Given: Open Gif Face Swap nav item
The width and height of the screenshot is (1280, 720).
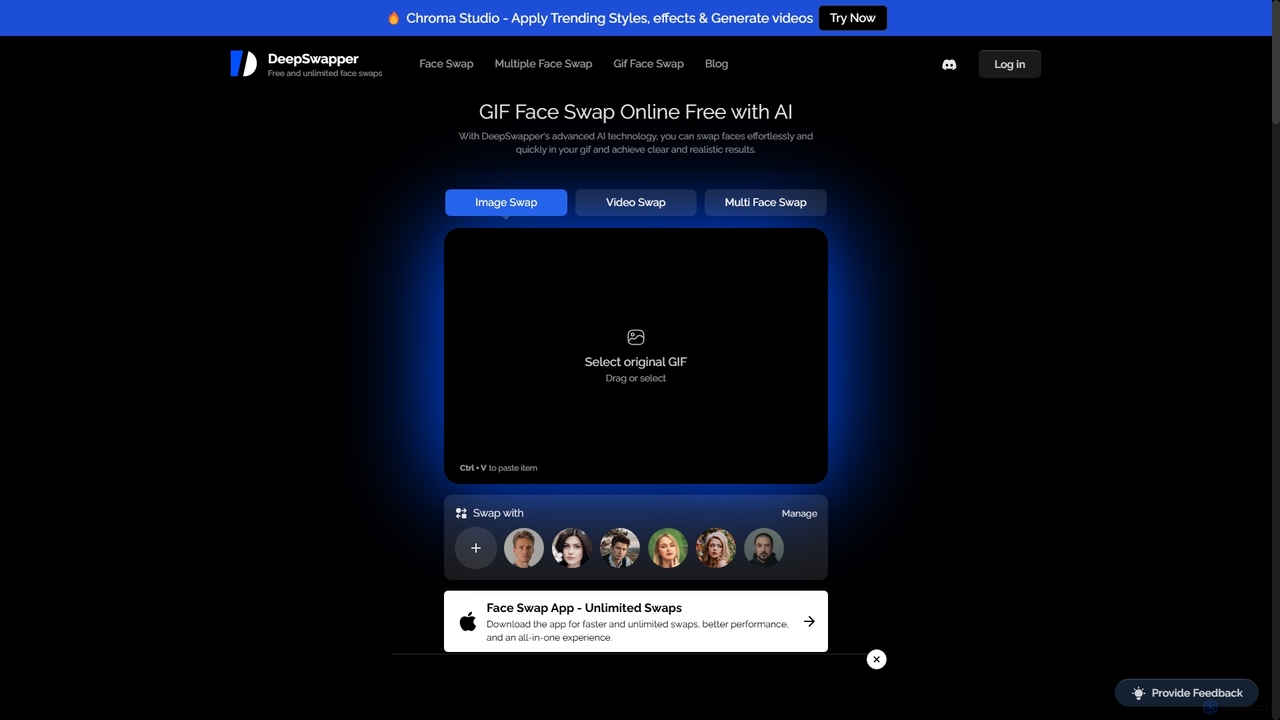Looking at the screenshot, I should click(649, 64).
